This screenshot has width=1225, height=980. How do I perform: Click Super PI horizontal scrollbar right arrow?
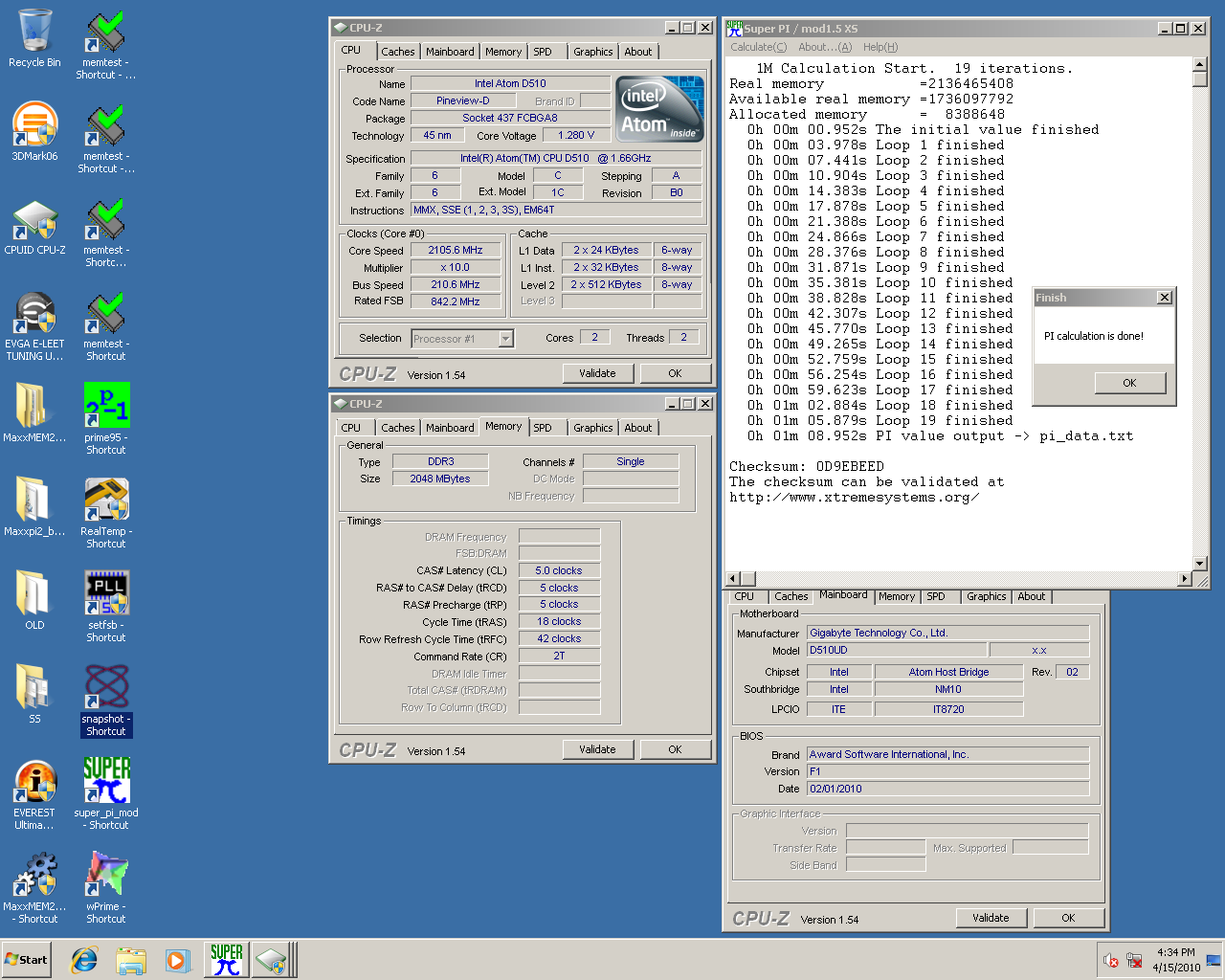(x=1185, y=578)
